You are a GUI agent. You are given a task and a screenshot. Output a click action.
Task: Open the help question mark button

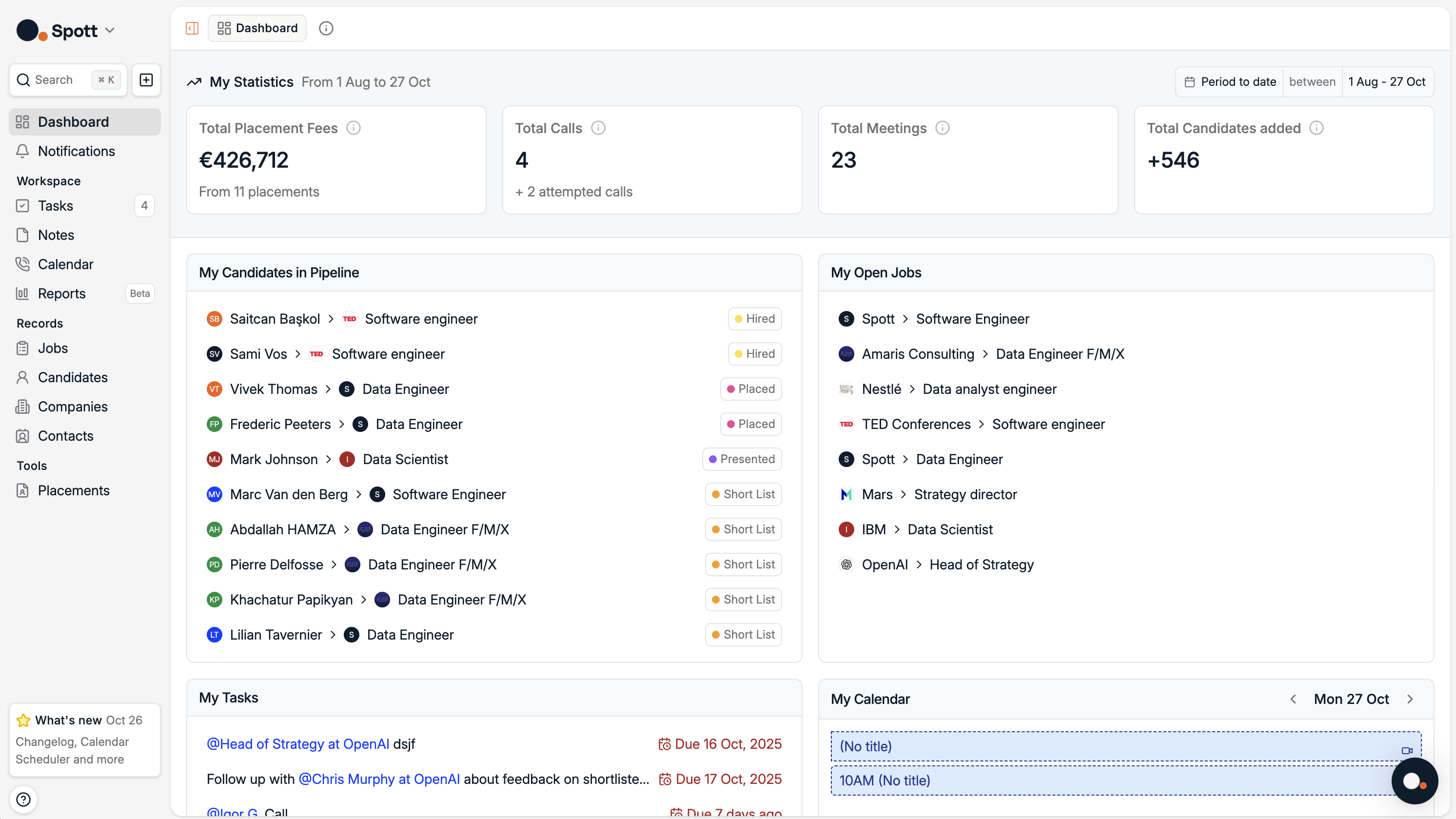(x=23, y=799)
